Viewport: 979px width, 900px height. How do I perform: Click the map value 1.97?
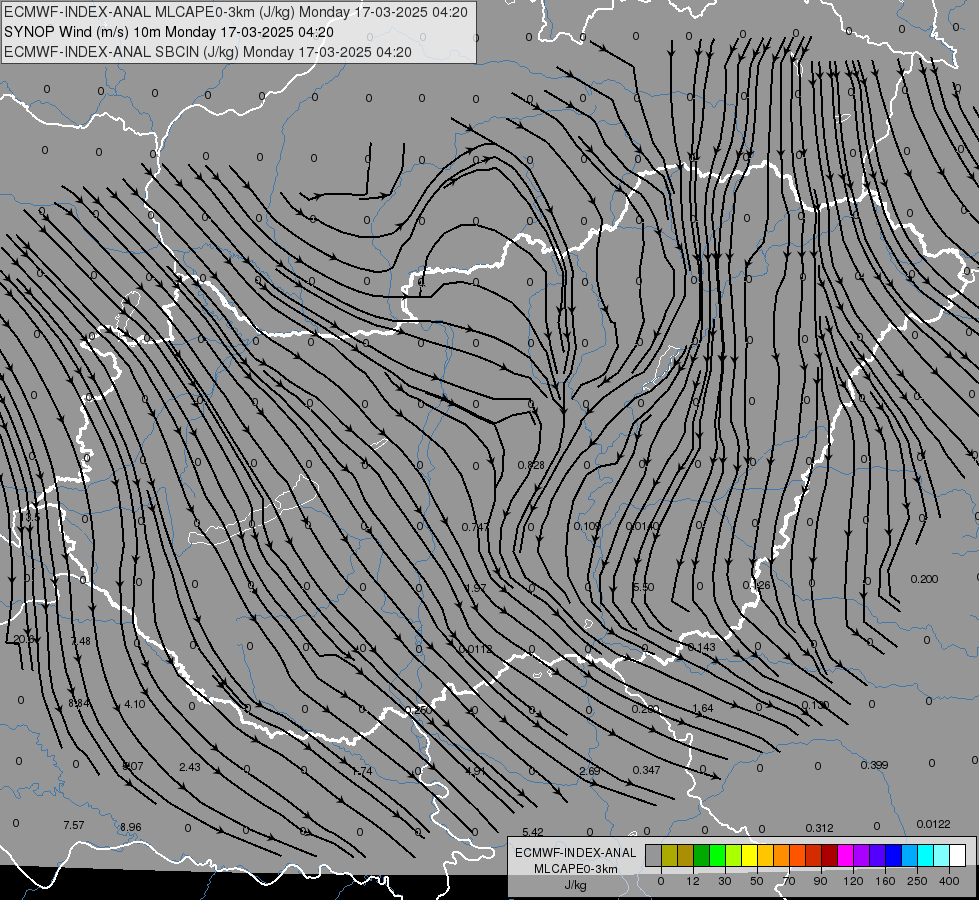[x=476, y=588]
